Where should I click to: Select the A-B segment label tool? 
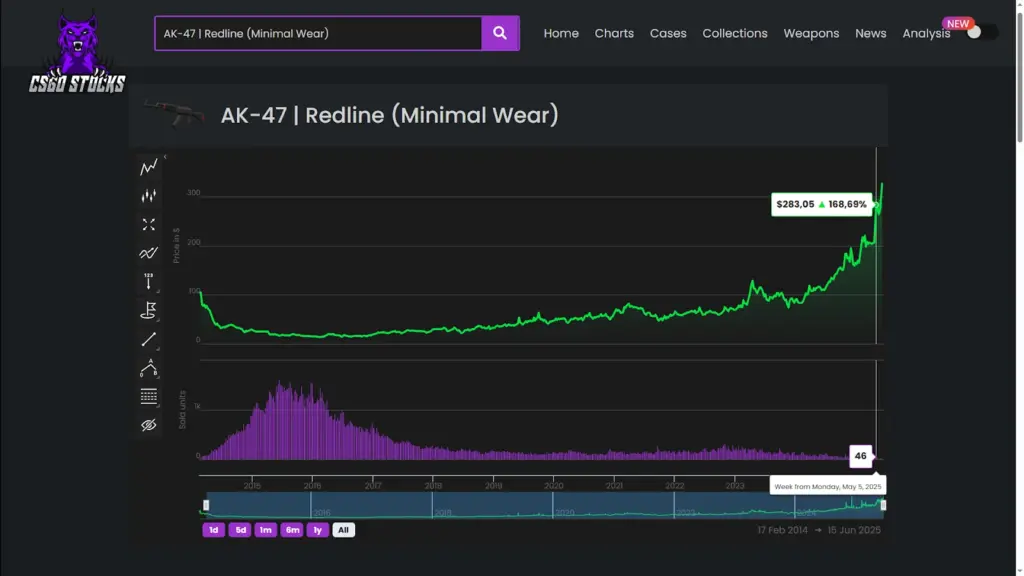coord(149,368)
